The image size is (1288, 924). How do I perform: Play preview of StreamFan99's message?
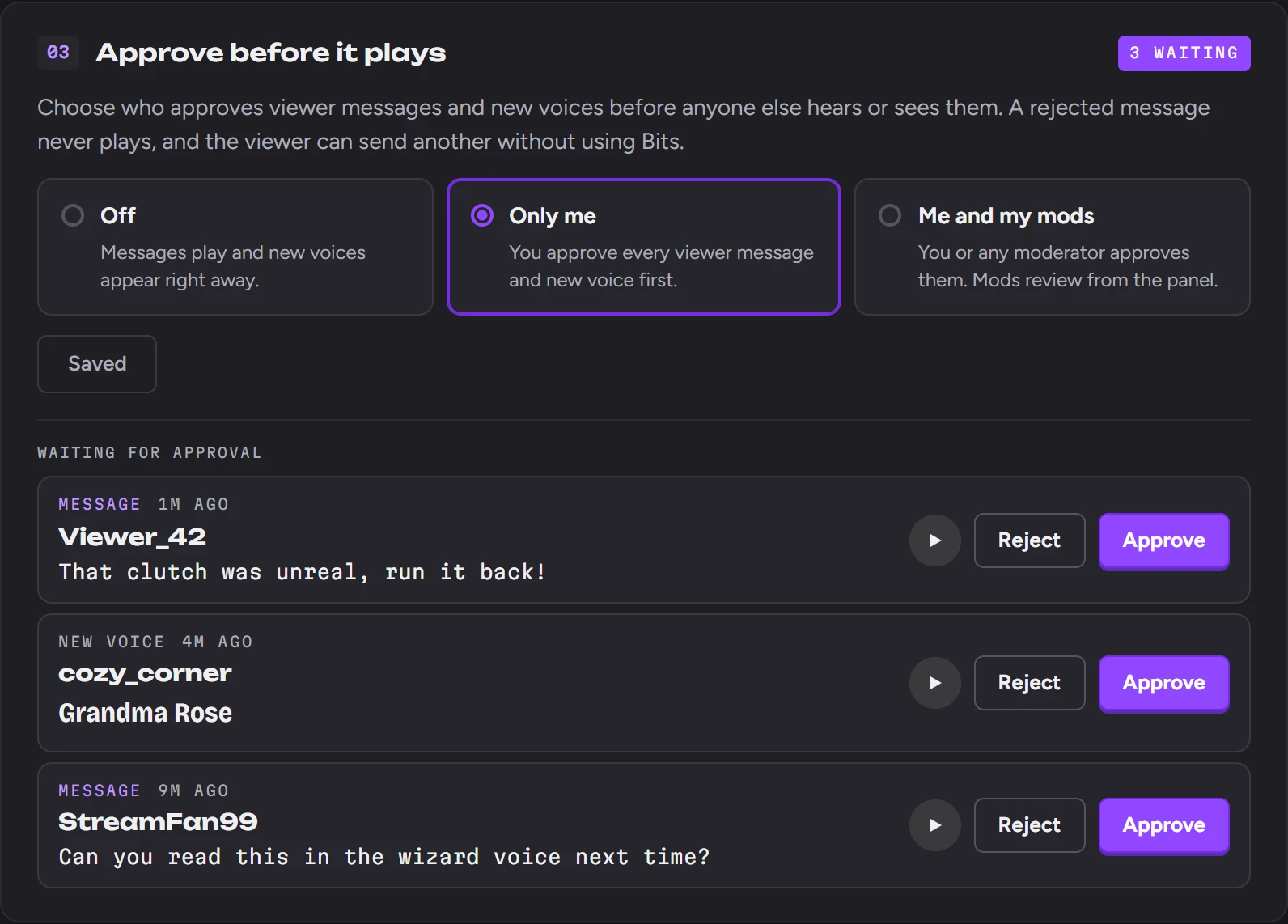point(934,825)
